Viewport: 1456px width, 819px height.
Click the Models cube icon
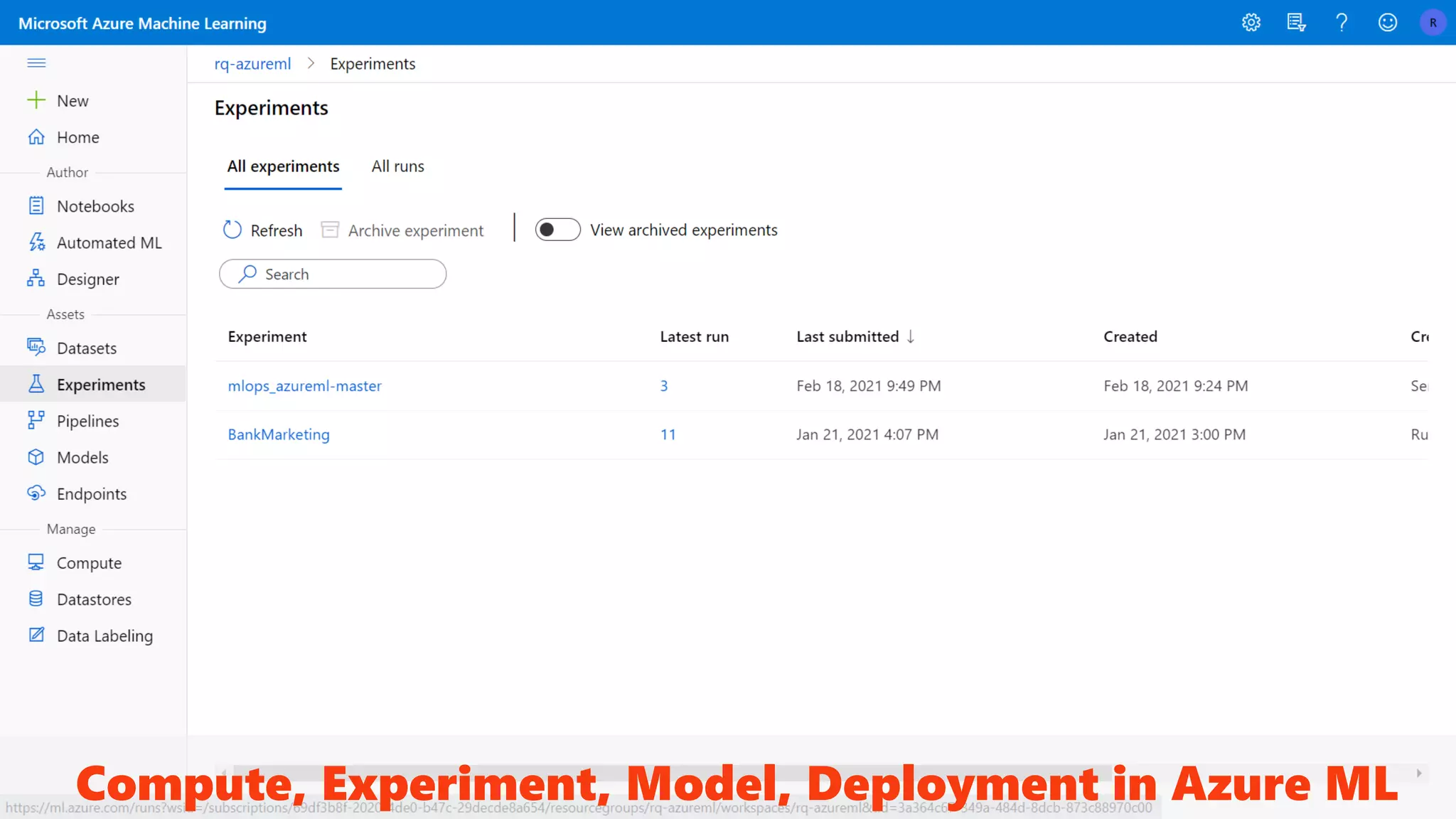36,457
